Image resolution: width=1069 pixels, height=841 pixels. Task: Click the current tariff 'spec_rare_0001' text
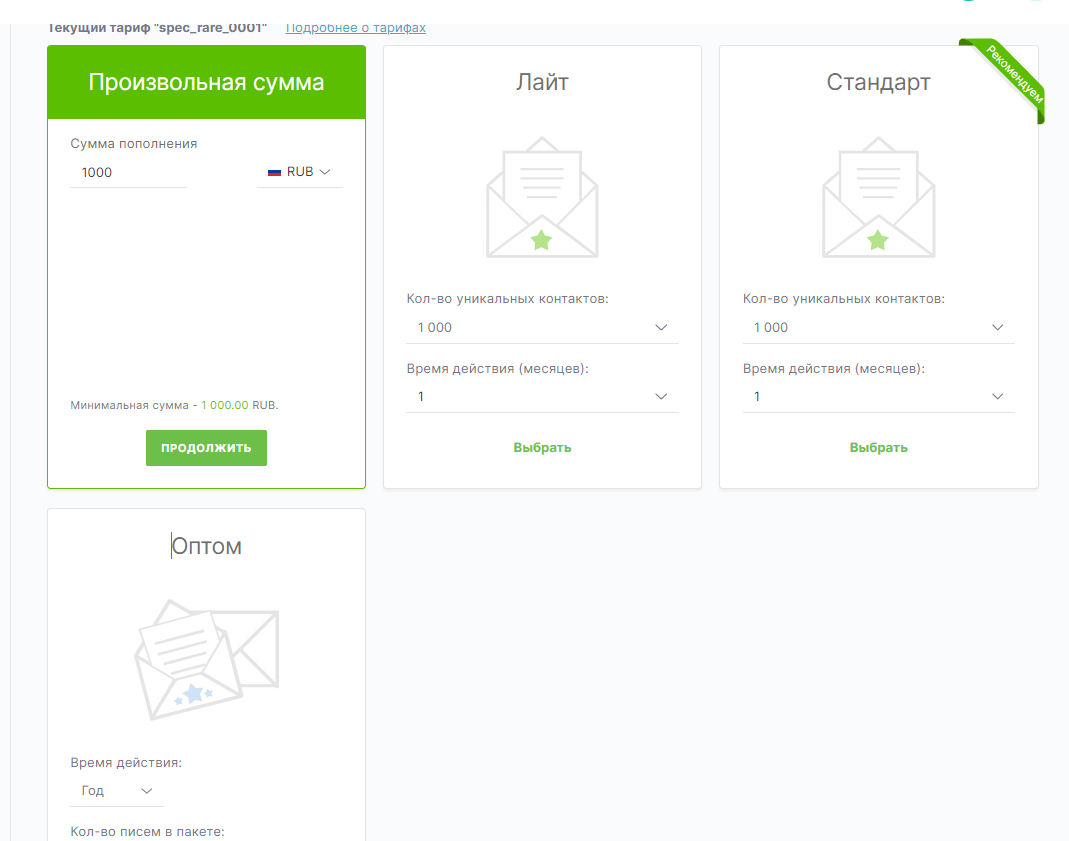point(211,28)
